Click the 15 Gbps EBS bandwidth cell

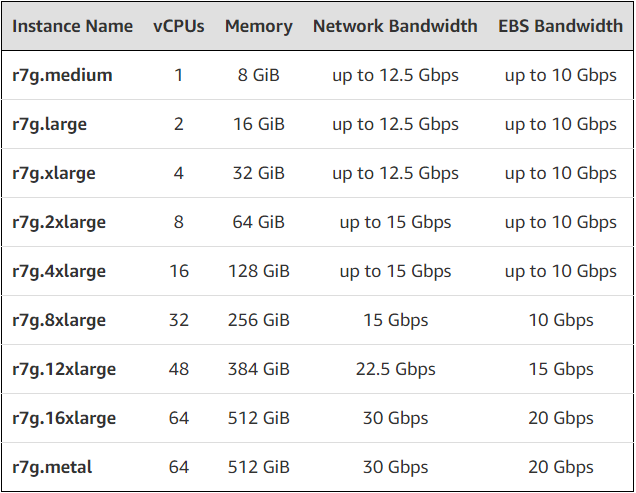pos(560,369)
